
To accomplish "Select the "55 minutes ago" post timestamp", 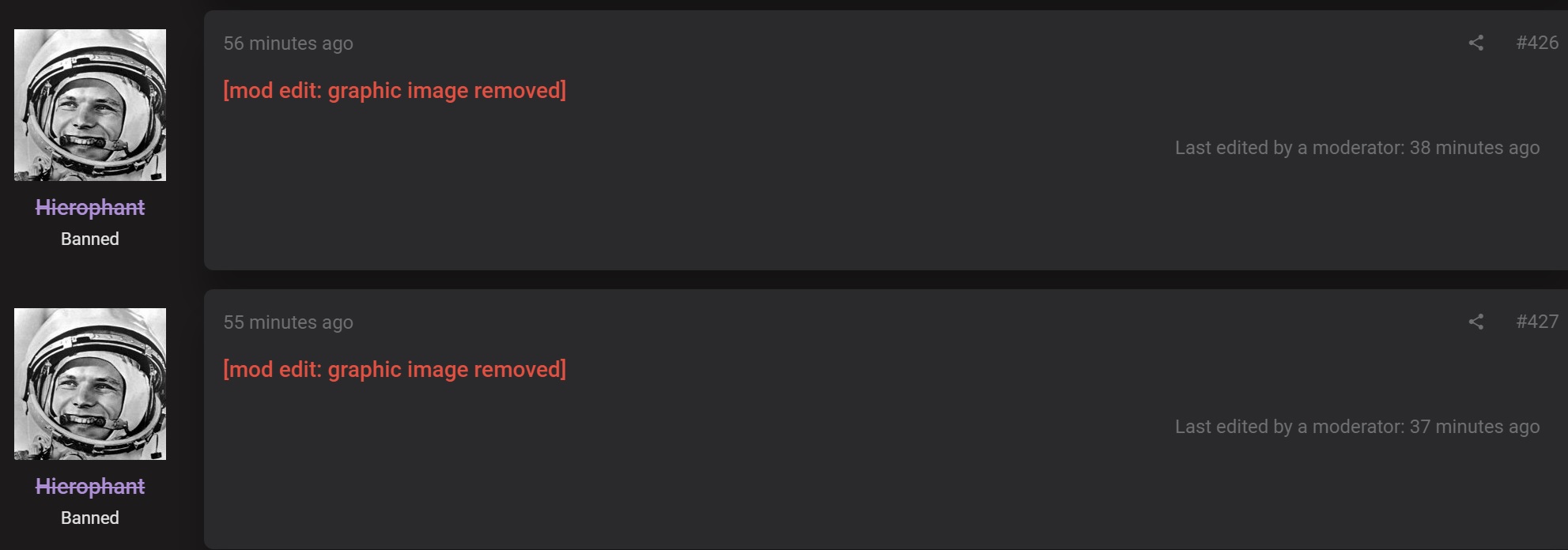I will (288, 322).
